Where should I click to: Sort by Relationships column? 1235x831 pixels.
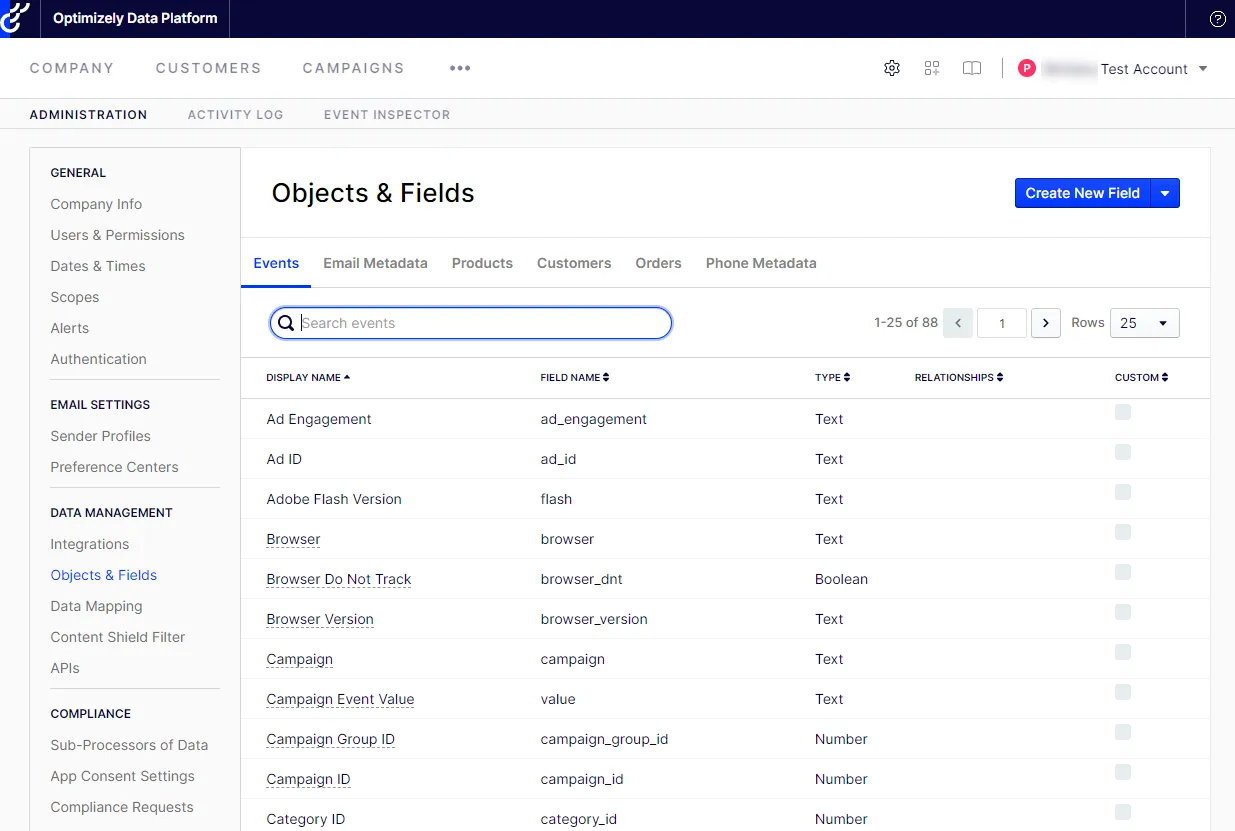tap(959, 377)
